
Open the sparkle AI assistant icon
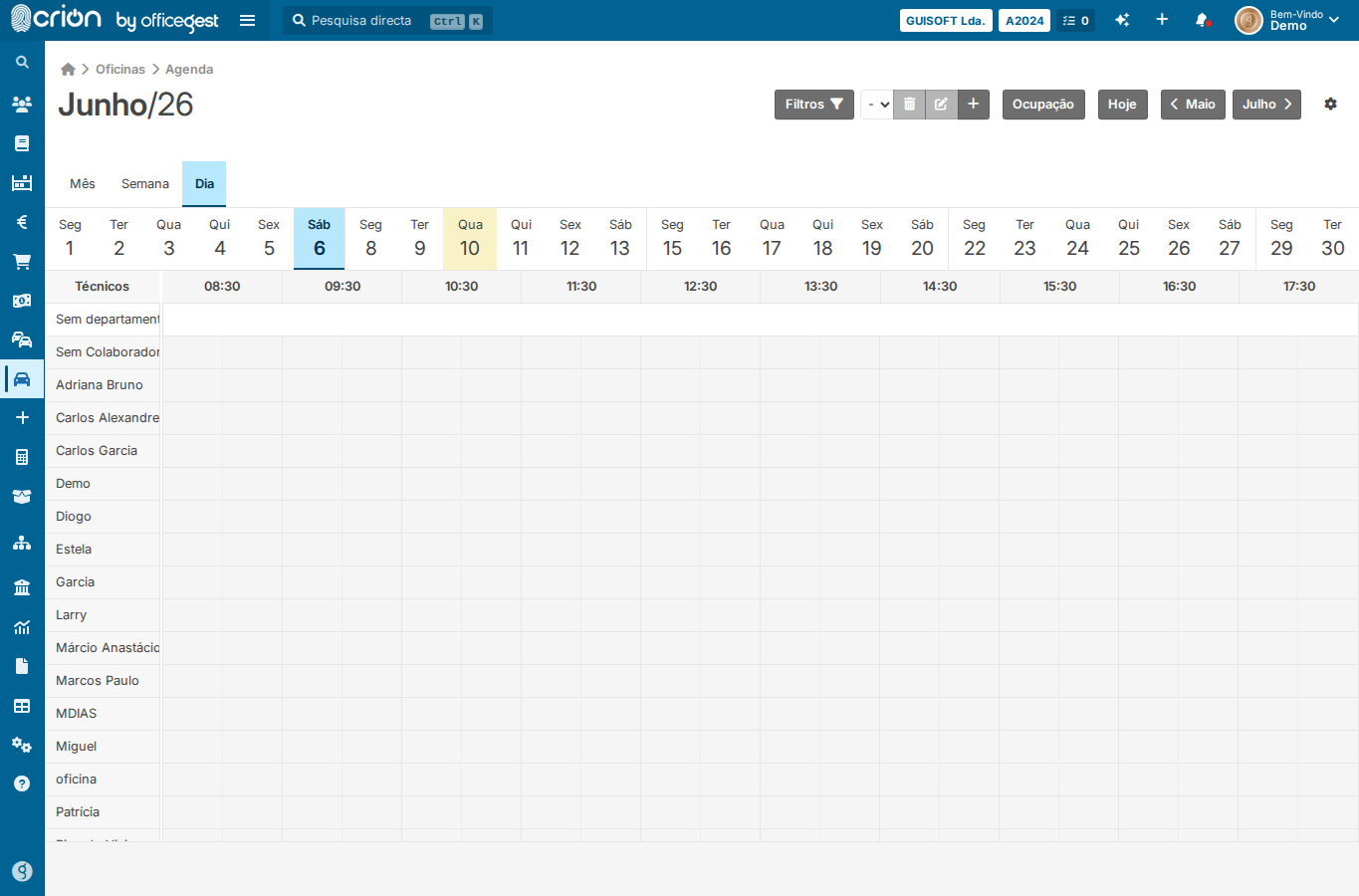point(1122,20)
